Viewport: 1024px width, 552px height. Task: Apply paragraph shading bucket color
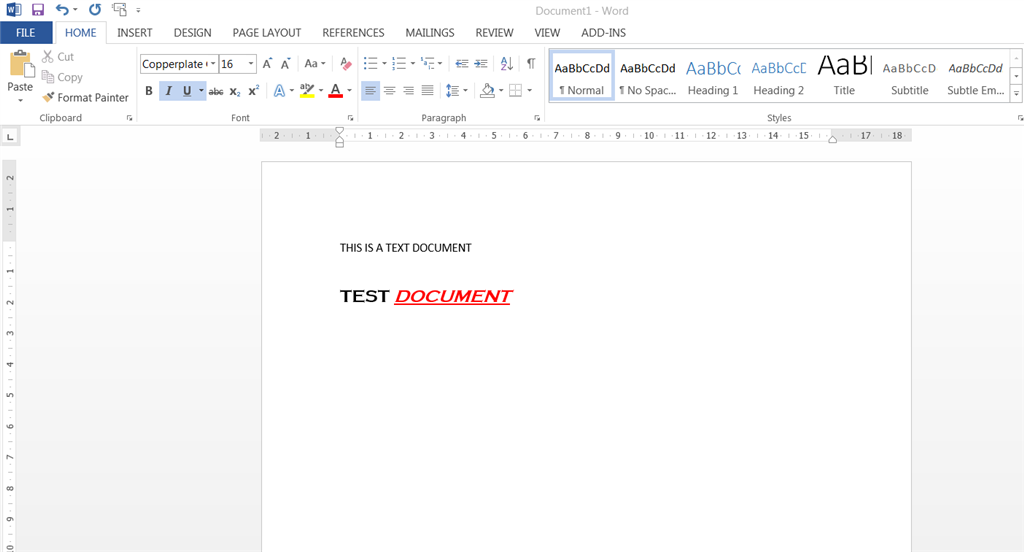tap(487, 91)
